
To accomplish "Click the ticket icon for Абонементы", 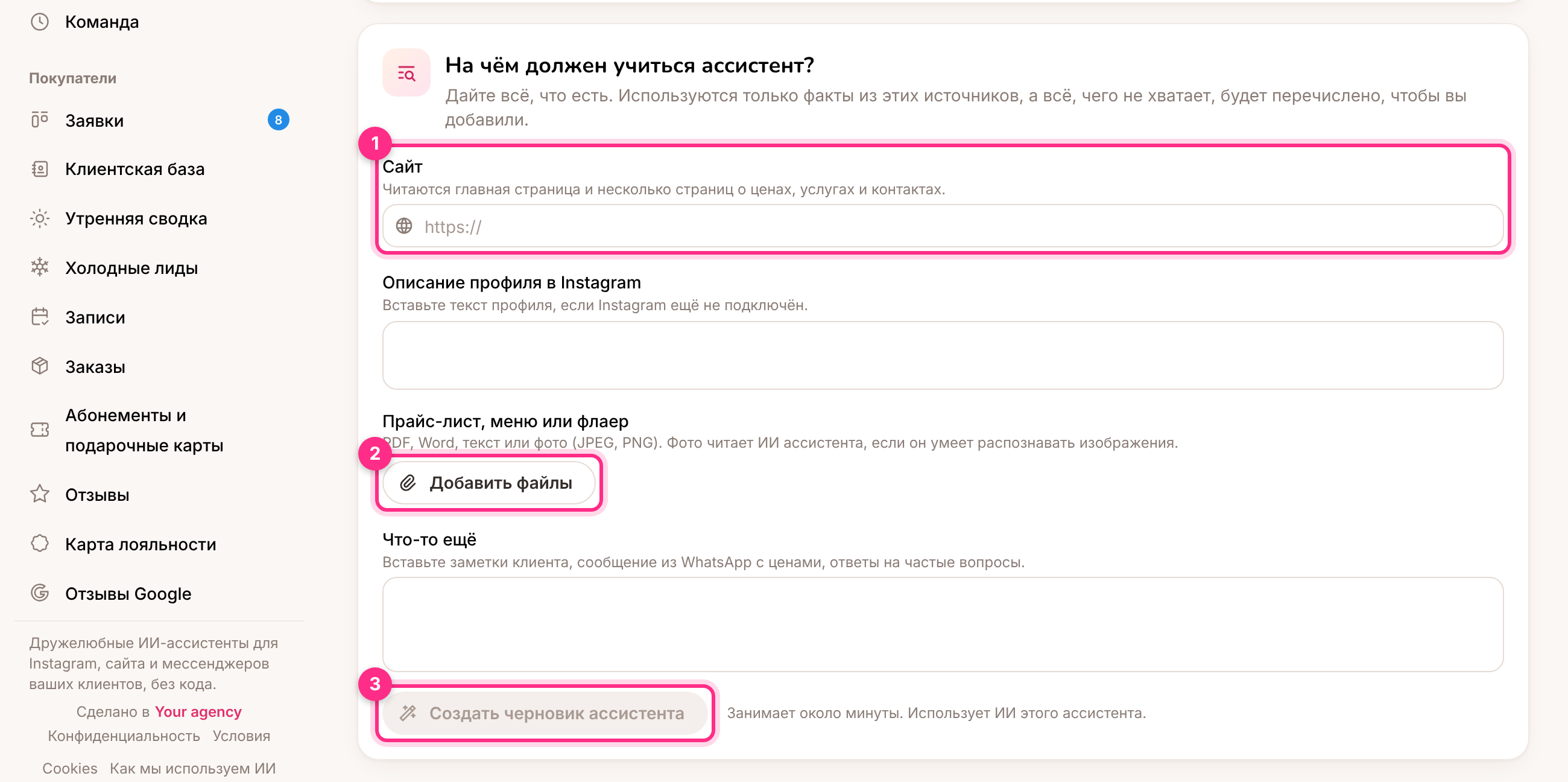I will (40, 430).
